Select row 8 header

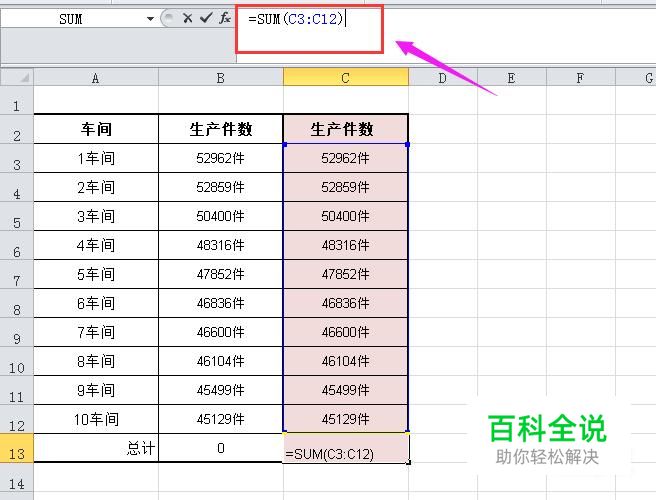(17, 303)
